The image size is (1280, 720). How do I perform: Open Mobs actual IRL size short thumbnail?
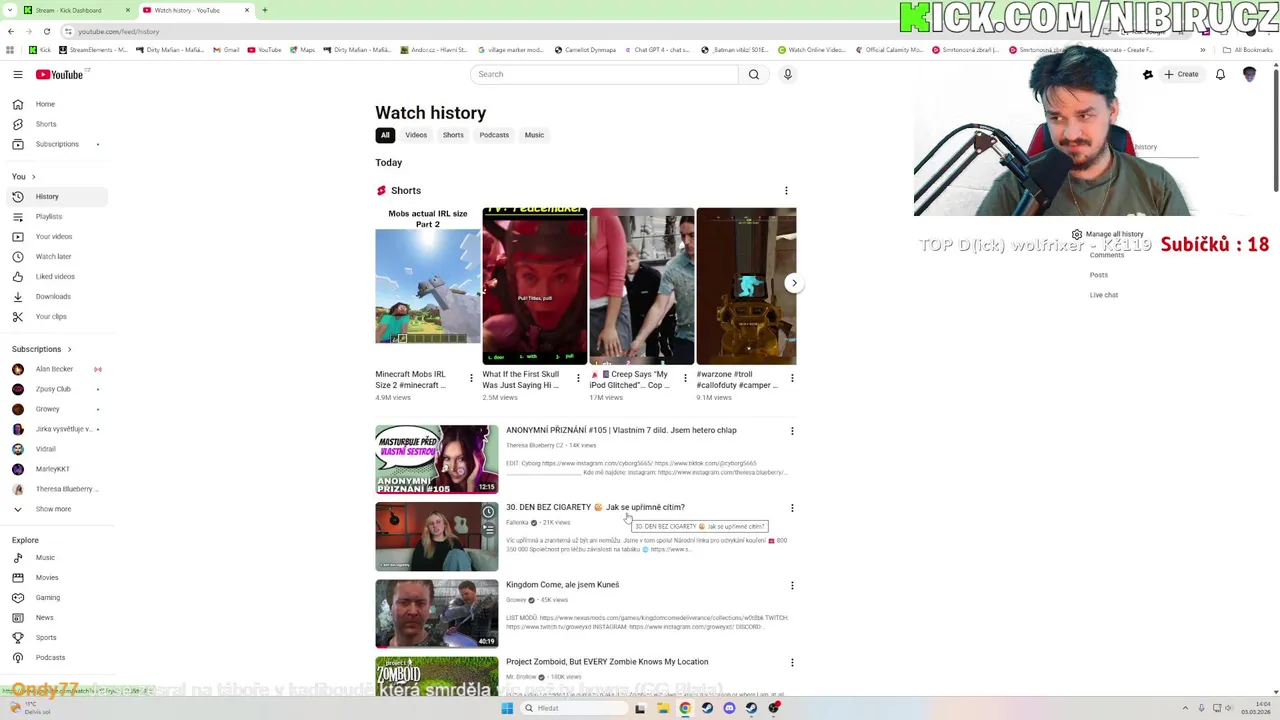(x=428, y=286)
